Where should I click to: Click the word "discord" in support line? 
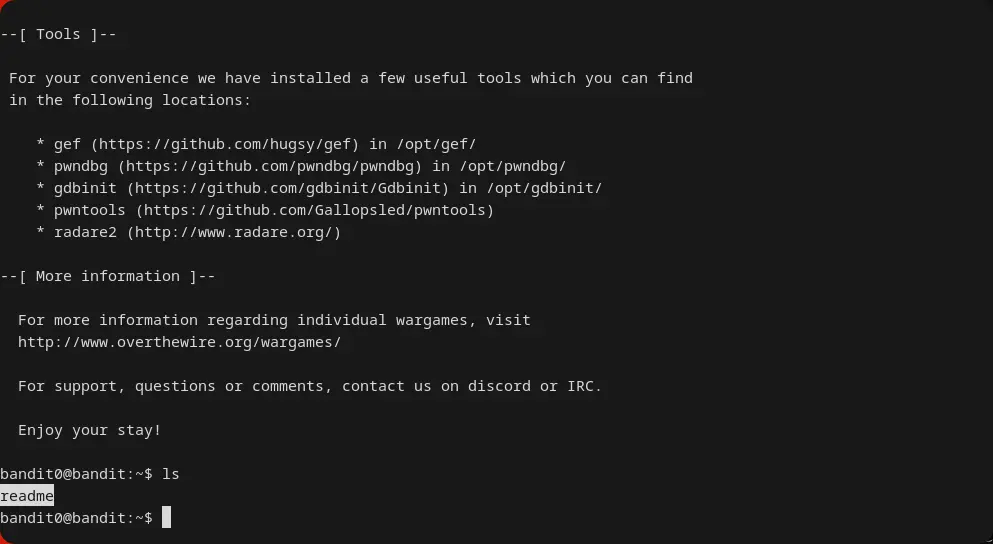point(499,386)
